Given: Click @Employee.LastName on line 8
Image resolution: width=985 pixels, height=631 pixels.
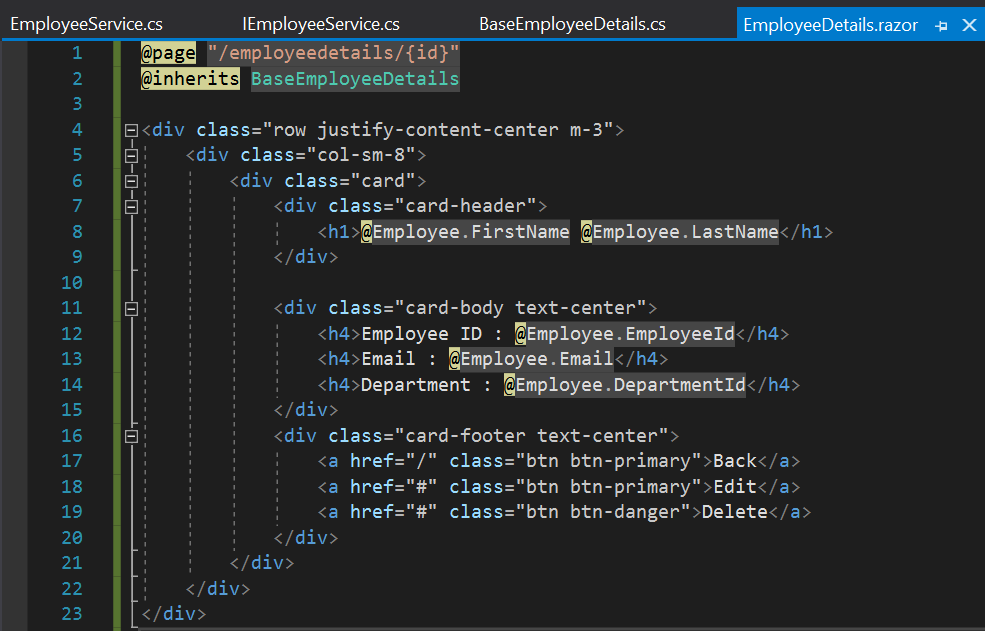Looking at the screenshot, I should [680, 232].
